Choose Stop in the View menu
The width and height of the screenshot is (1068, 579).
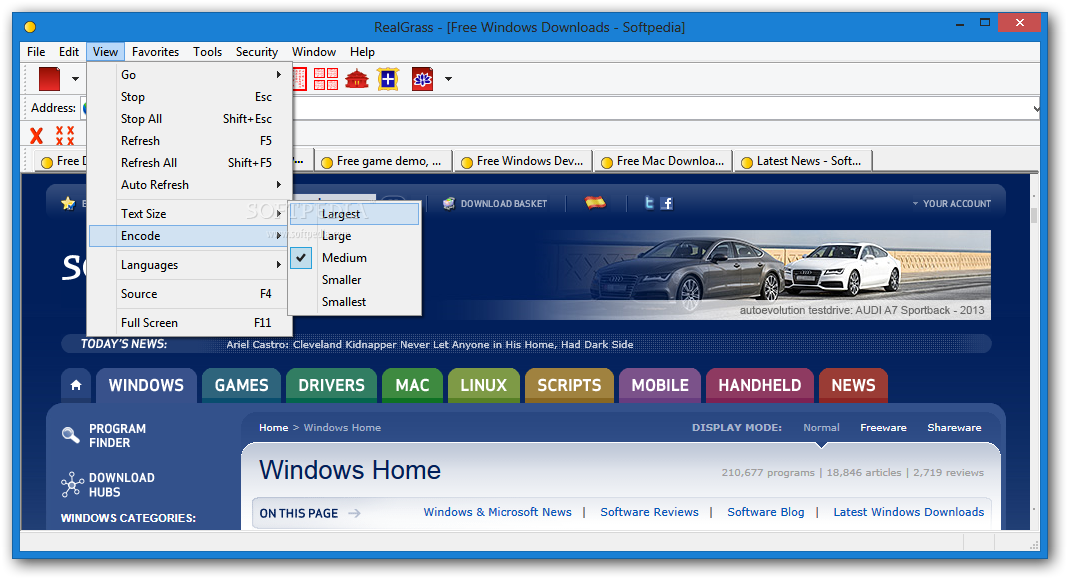(x=190, y=97)
